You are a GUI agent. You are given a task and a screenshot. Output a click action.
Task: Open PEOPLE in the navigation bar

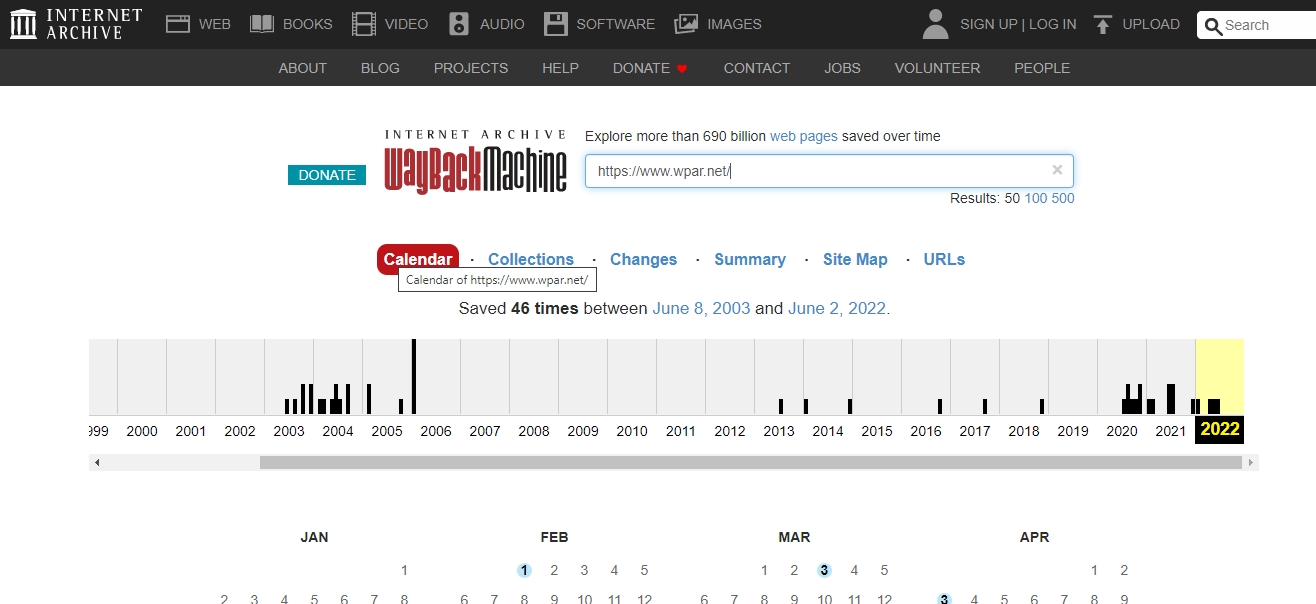coord(1042,68)
